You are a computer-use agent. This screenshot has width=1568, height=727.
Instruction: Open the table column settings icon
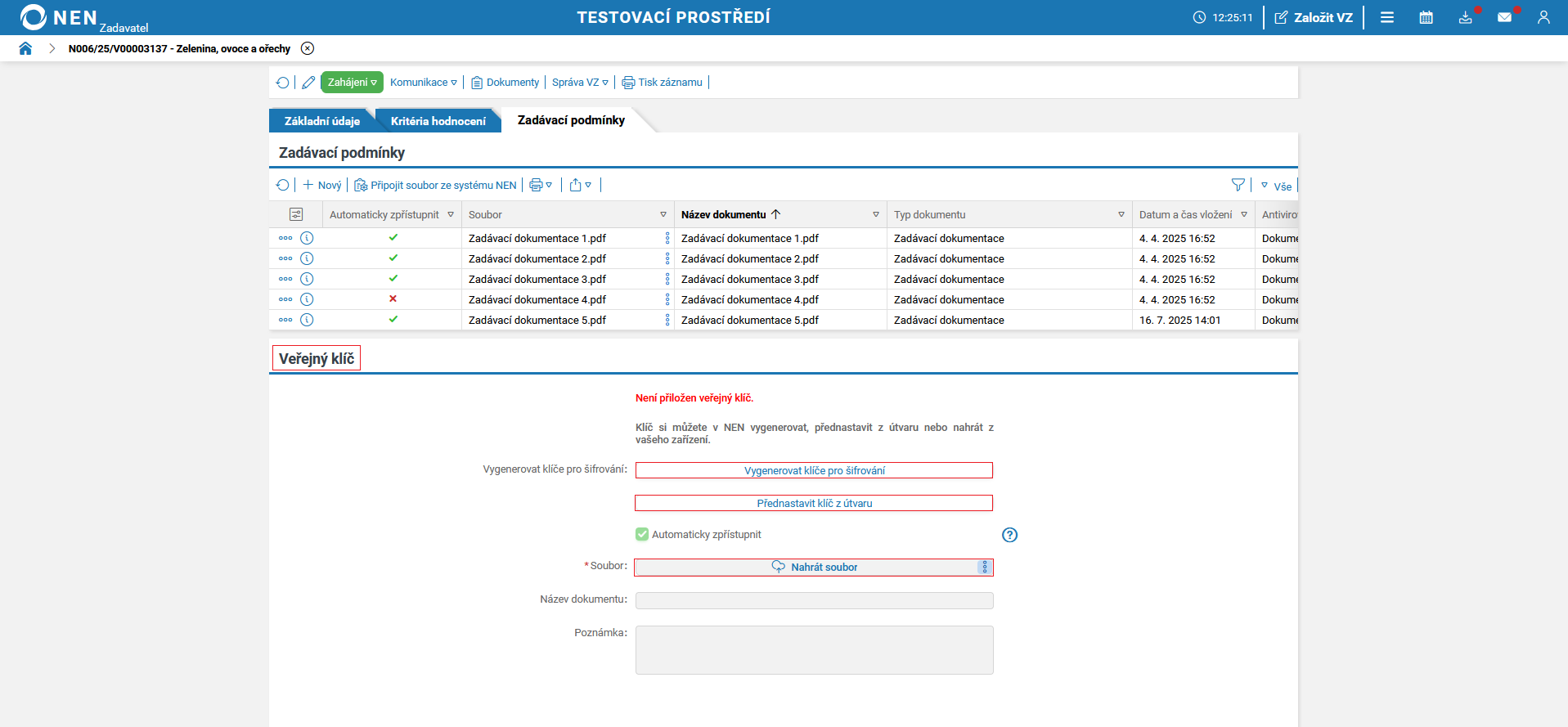tap(296, 214)
